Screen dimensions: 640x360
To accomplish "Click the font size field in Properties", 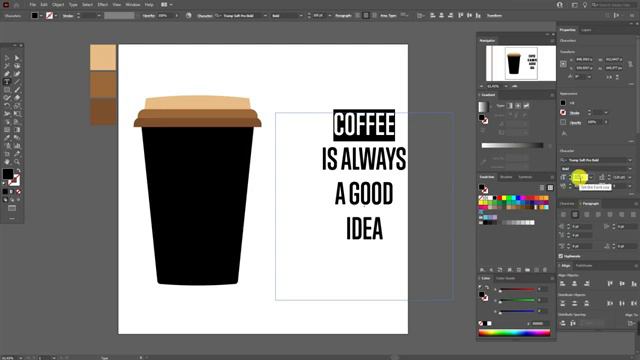I will point(580,177).
